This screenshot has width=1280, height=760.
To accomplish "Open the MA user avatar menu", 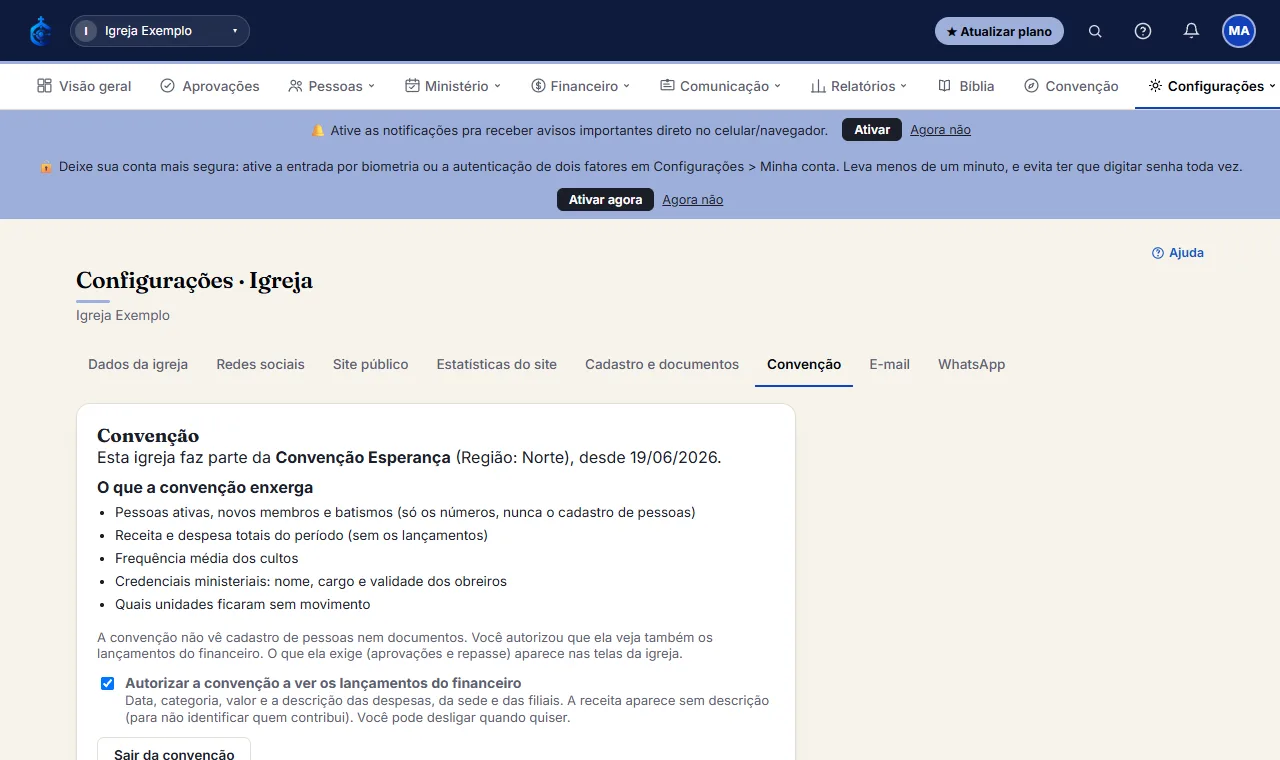I will coord(1239,31).
